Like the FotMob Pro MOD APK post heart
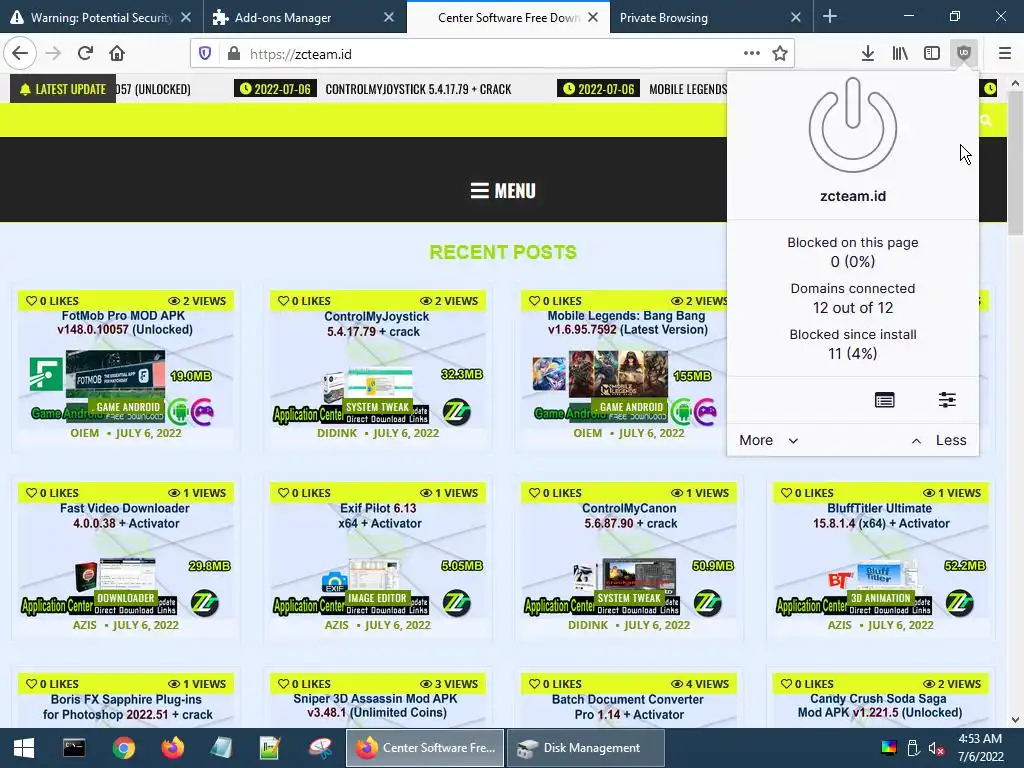The width and height of the screenshot is (1024, 768). 31,300
